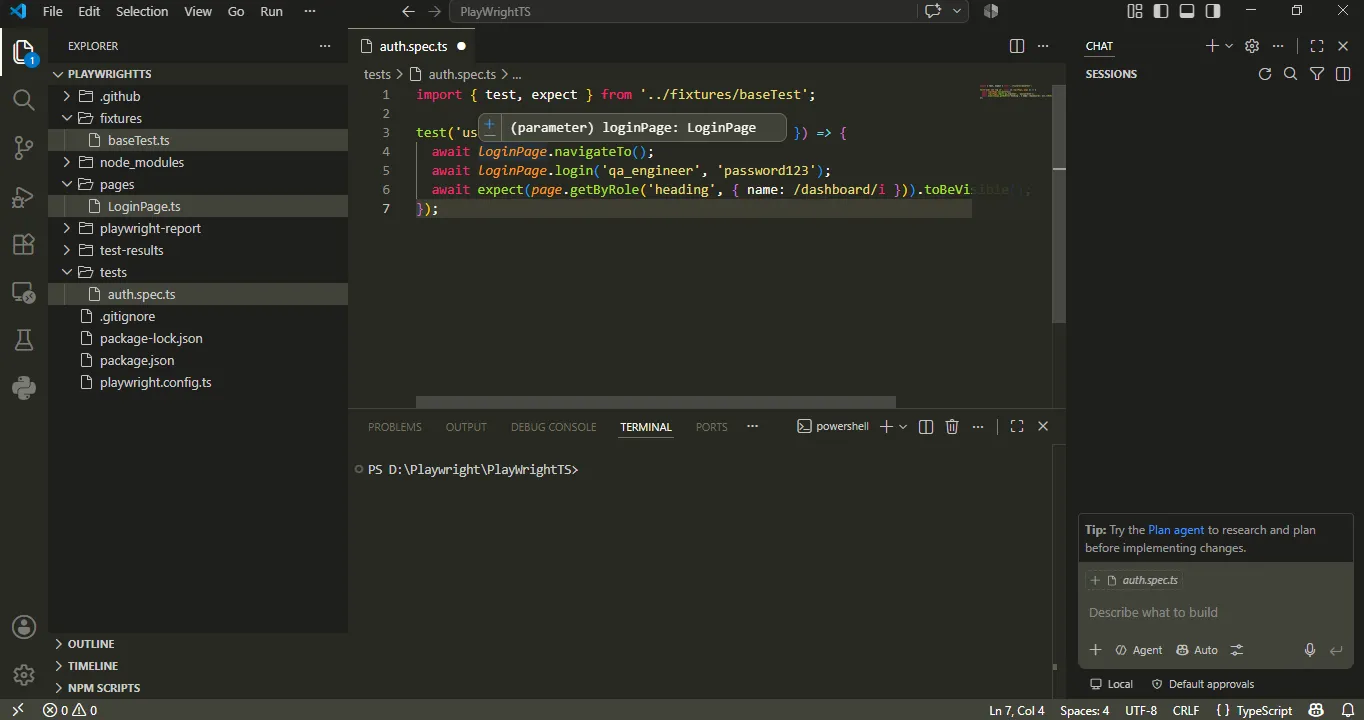Open the Source Control view
This screenshot has width=1364, height=720.
pyautogui.click(x=24, y=148)
